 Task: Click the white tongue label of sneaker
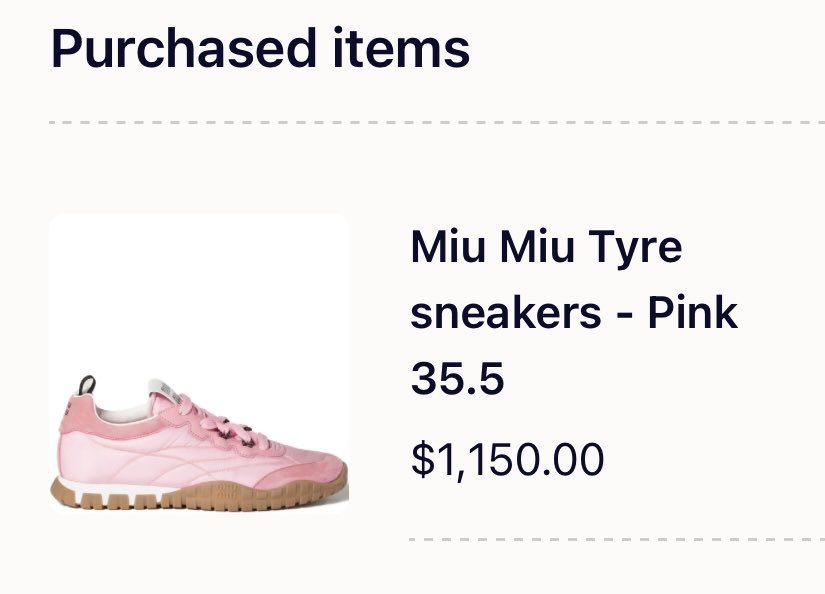[166, 390]
